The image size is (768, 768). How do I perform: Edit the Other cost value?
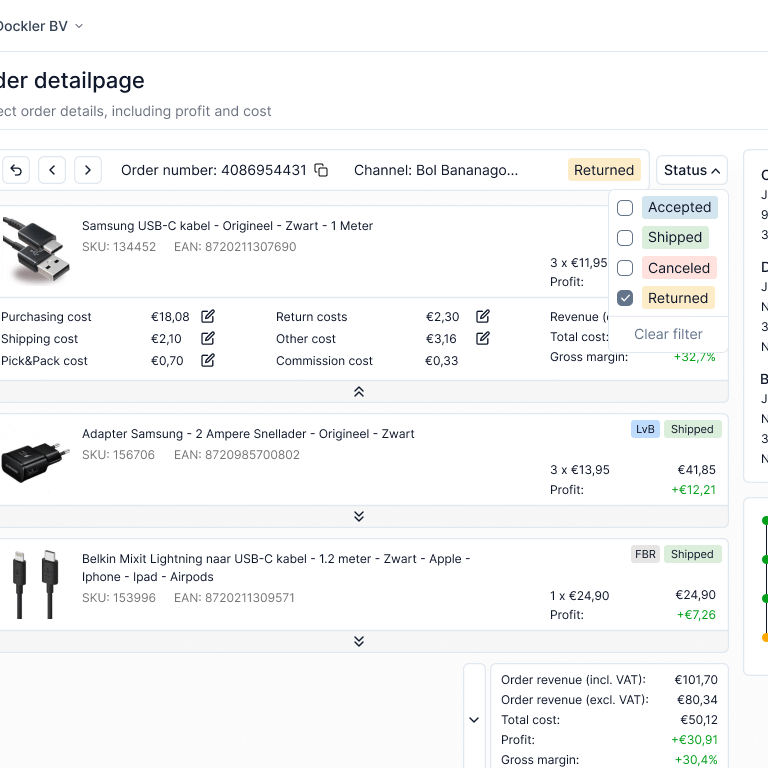(482, 338)
